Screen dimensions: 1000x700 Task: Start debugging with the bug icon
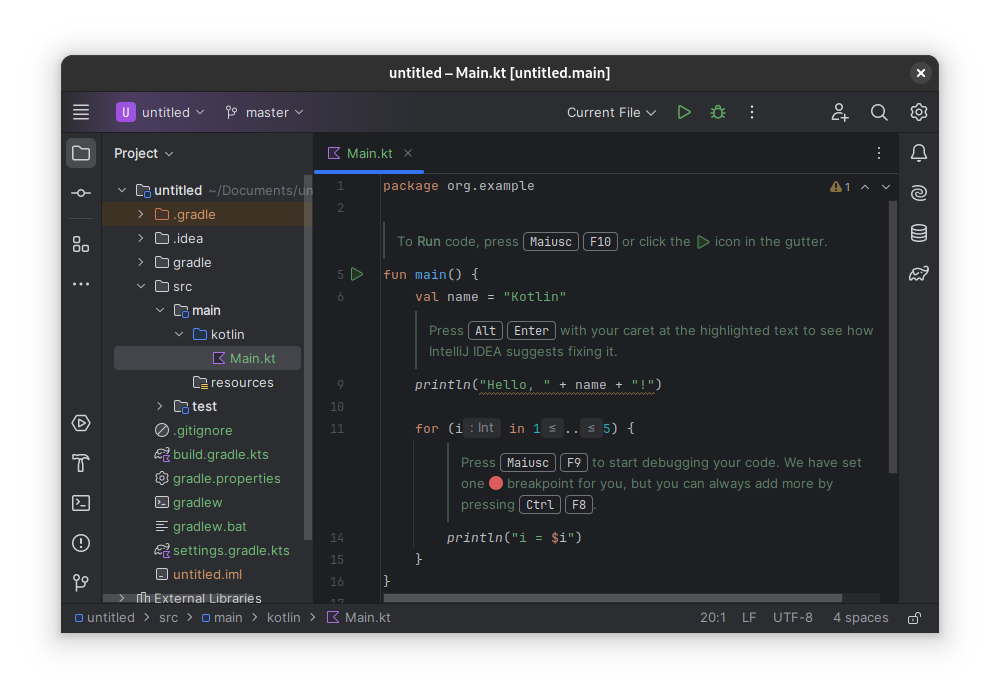point(718,112)
